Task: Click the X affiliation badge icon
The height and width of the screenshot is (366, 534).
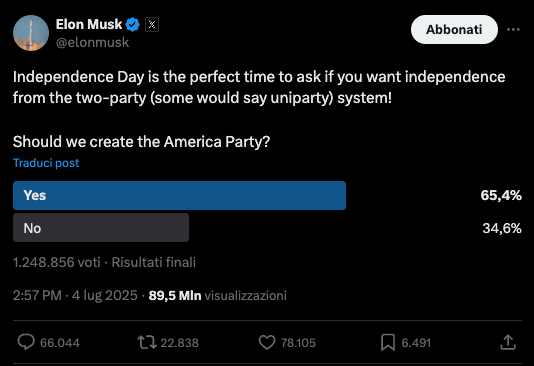Action: [x=152, y=25]
